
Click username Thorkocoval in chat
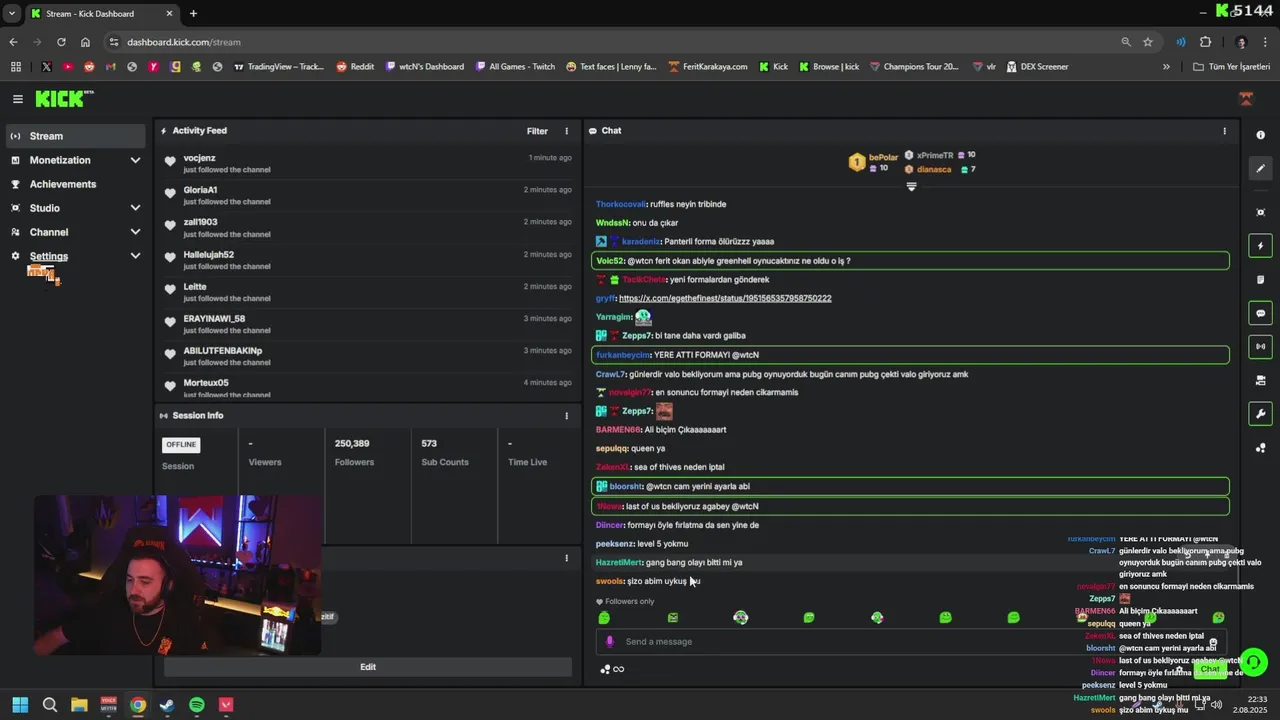pos(621,204)
